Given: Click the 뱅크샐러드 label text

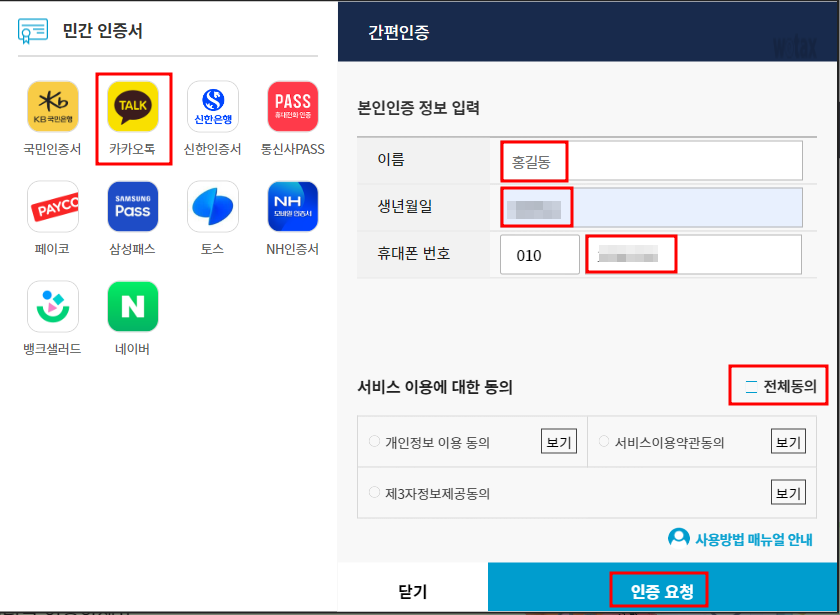Looking at the screenshot, I should (x=52, y=349).
